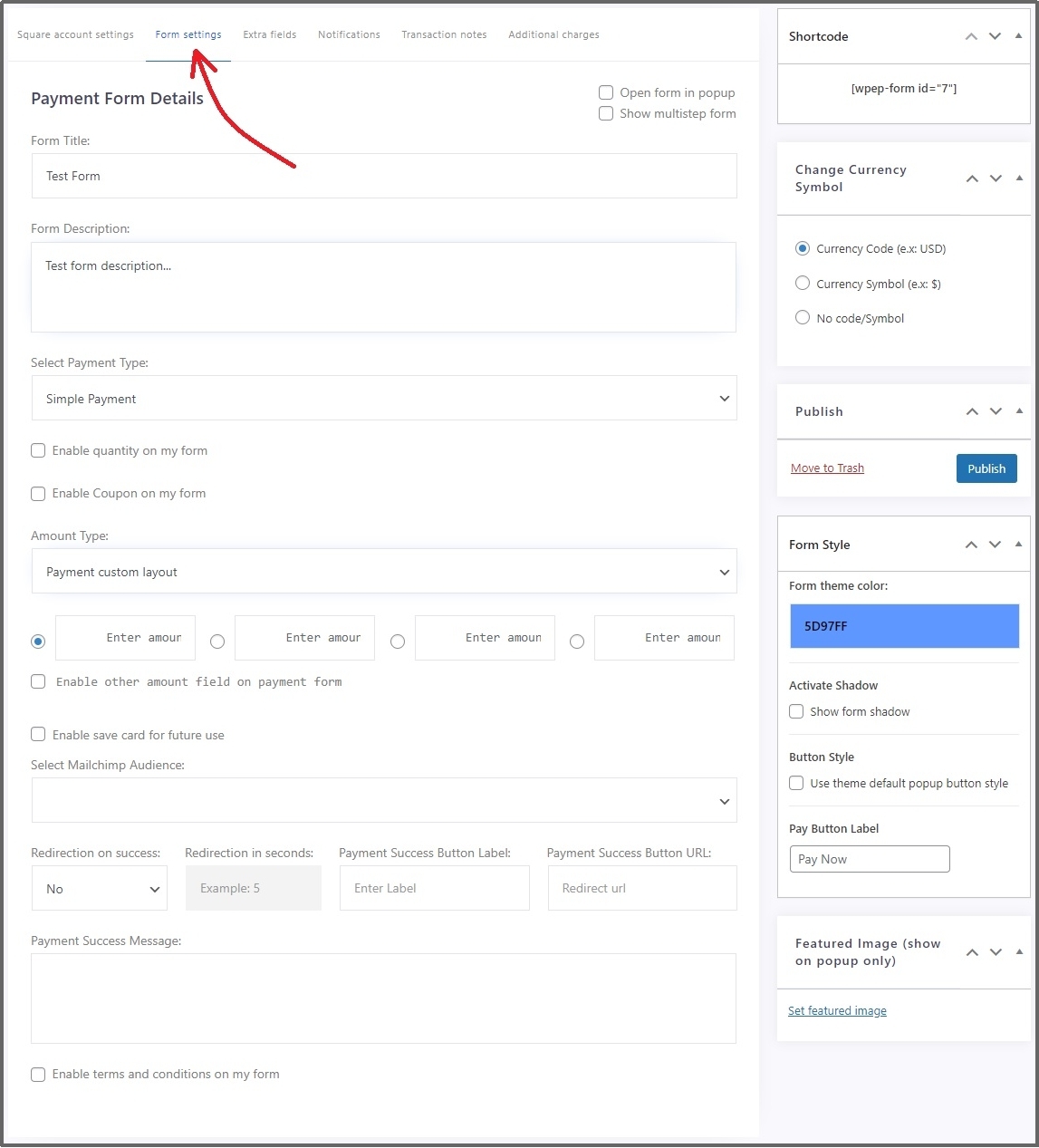
Task: Click the up arrow on the Publish panel
Action: coord(972,411)
